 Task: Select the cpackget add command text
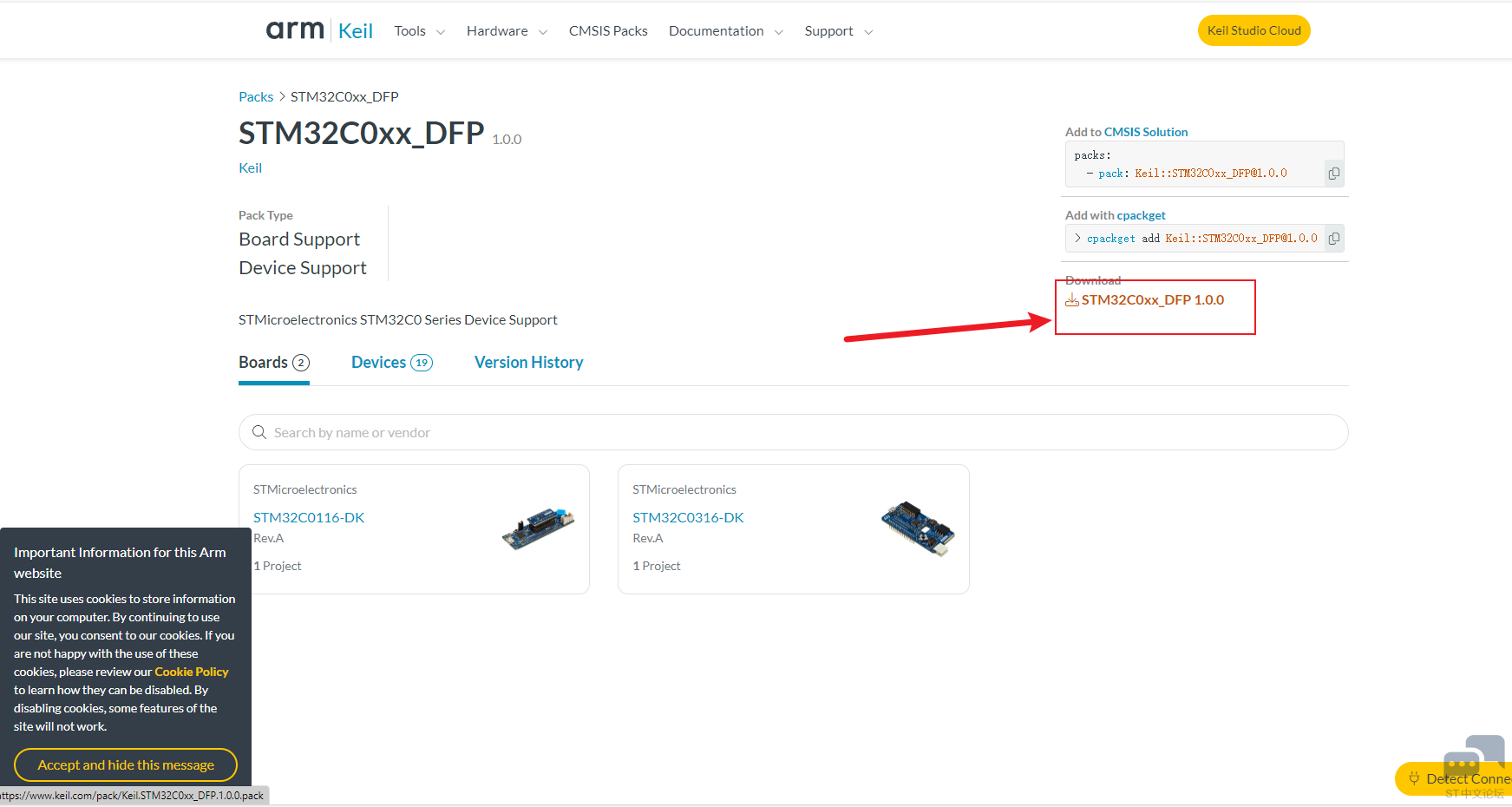(1201, 239)
